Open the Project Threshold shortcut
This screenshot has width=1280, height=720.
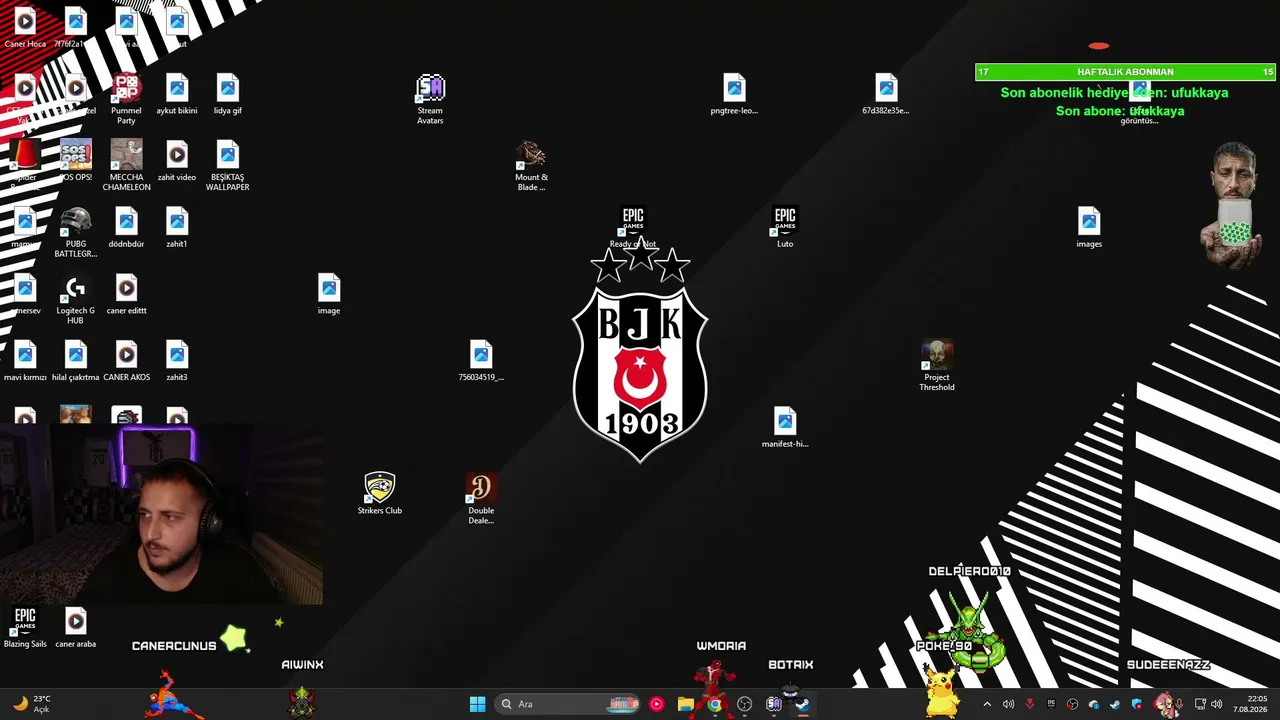tap(937, 366)
